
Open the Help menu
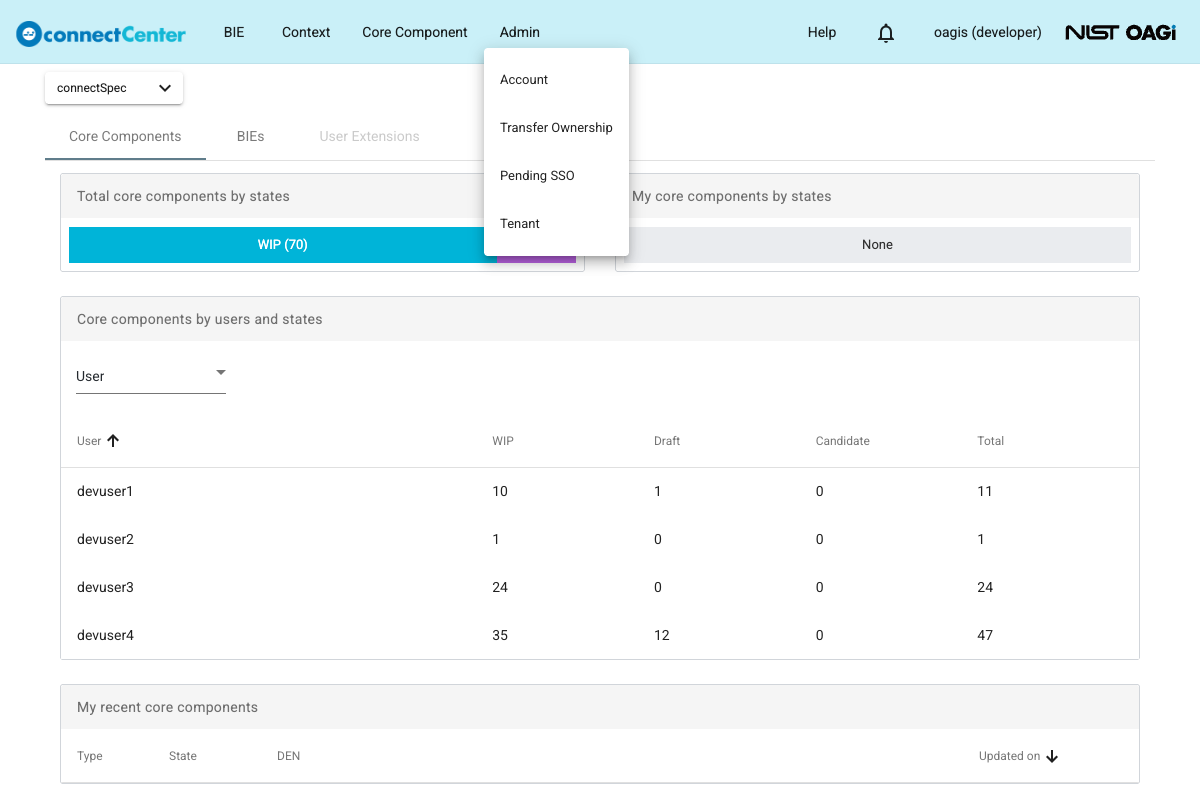click(822, 32)
